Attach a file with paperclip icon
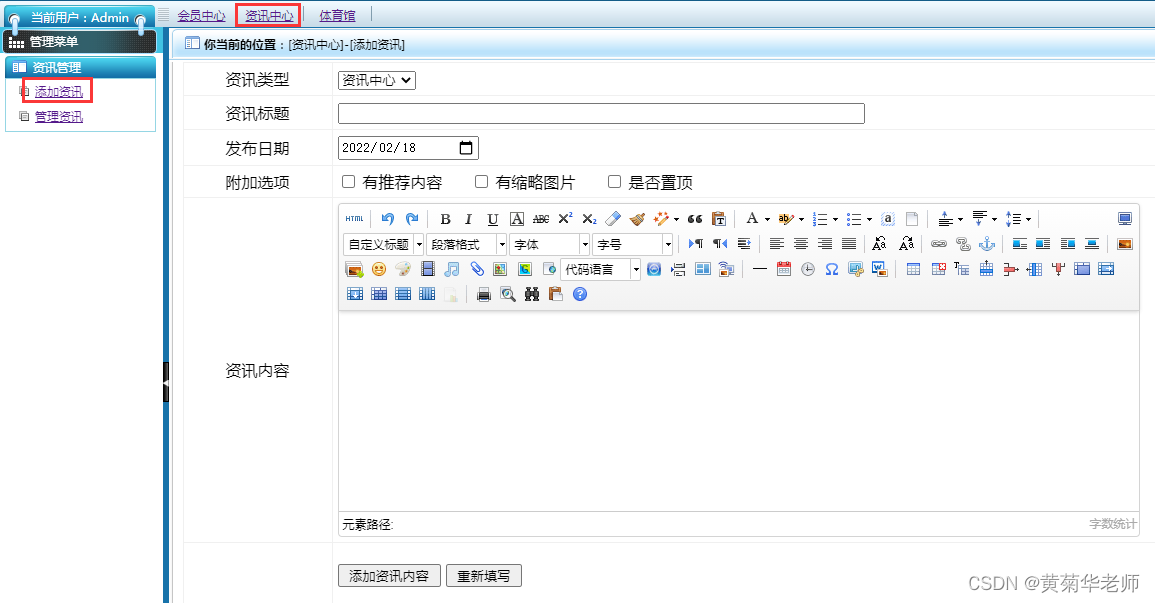Screen dimensions: 1155x603 pos(477,269)
